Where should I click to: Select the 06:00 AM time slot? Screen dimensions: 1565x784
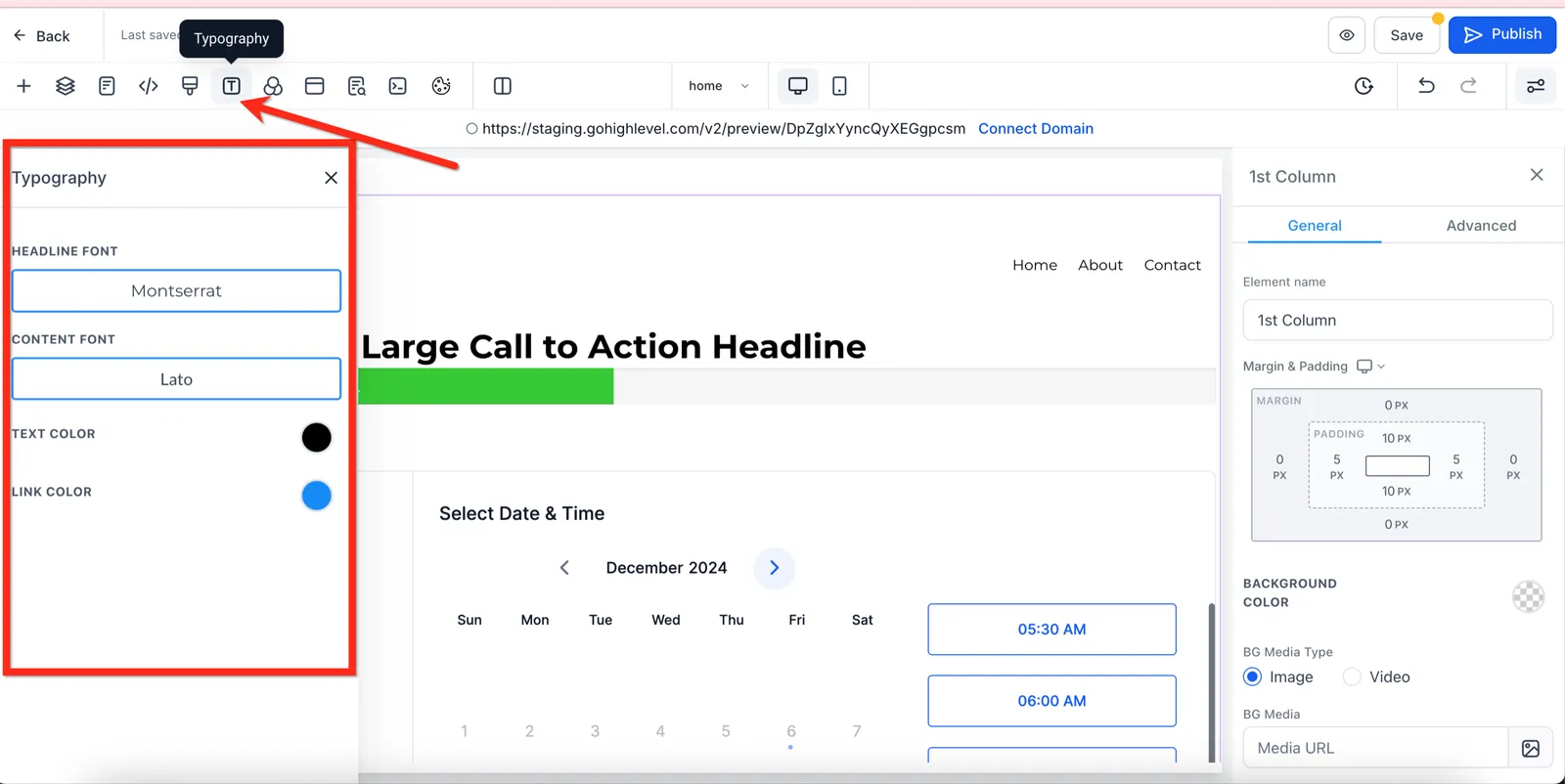pyautogui.click(x=1051, y=701)
